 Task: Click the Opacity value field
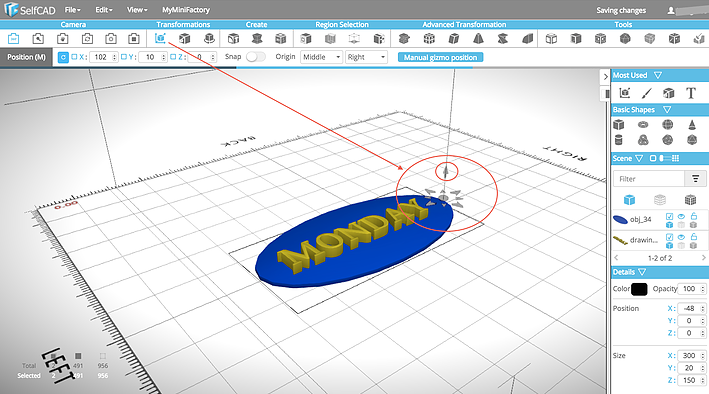coord(692,289)
